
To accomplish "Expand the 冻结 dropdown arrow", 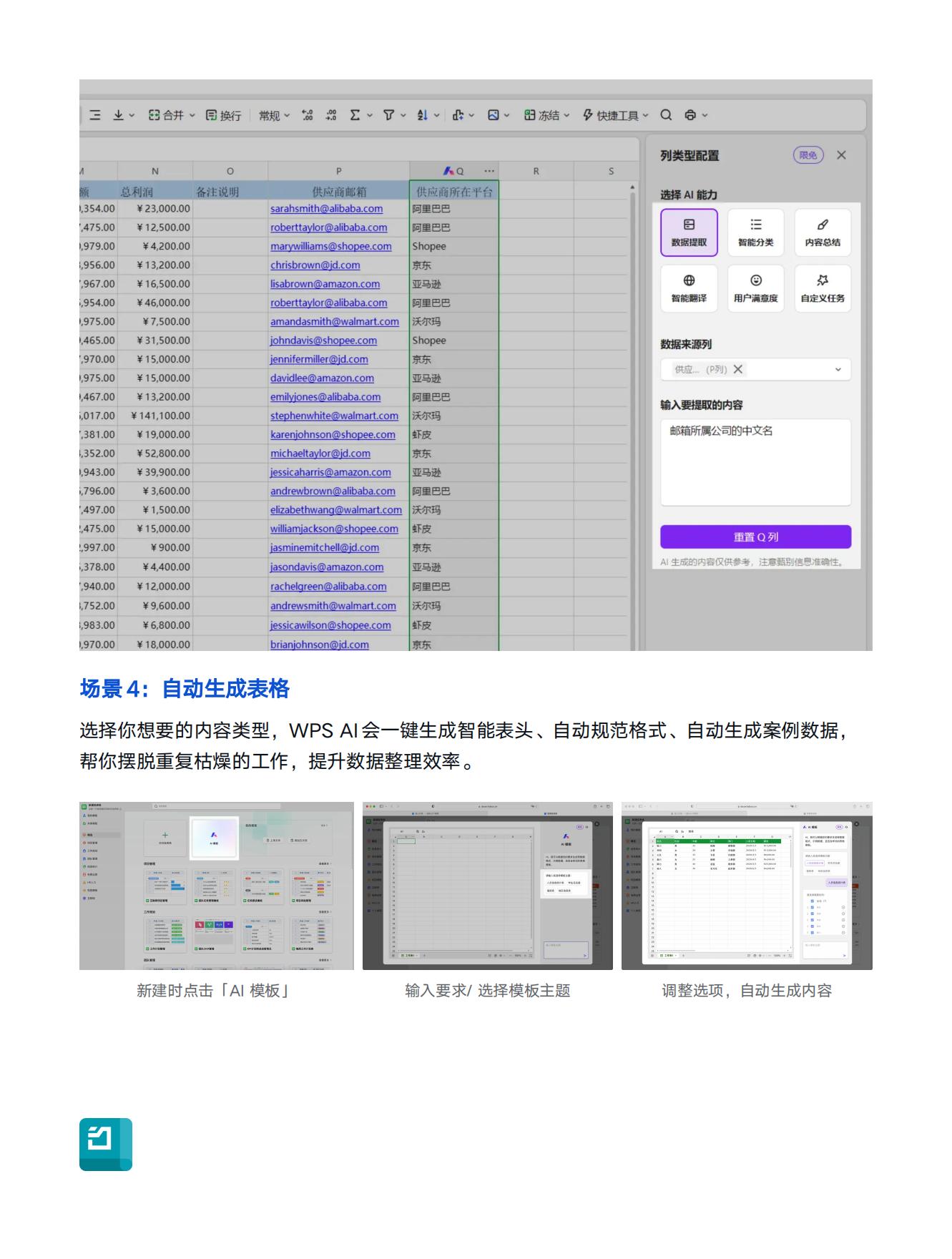I will pyautogui.click(x=566, y=115).
